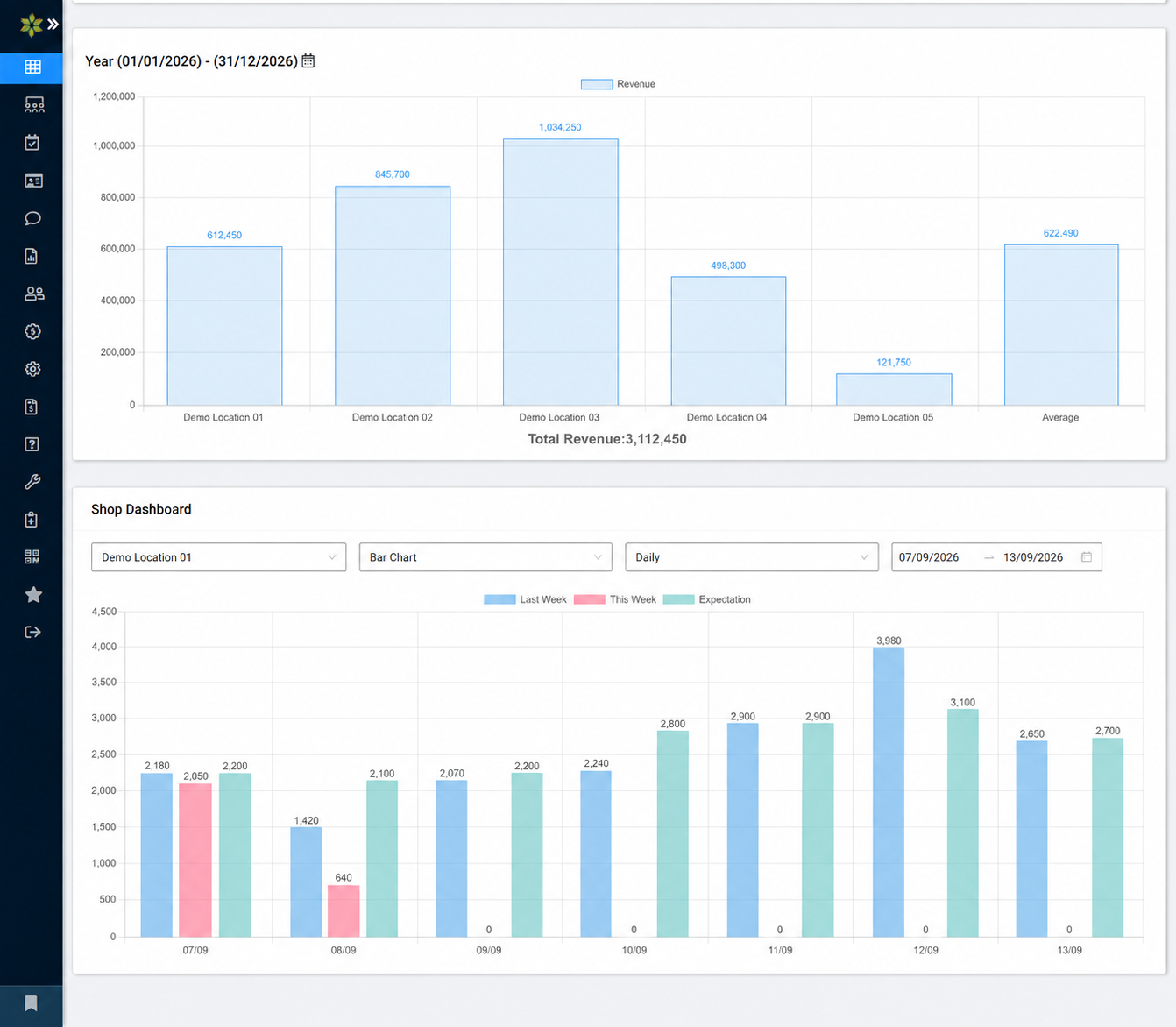Viewport: 1176px width, 1027px height.
Task: Click the Average revenue bar
Action: [x=1061, y=325]
